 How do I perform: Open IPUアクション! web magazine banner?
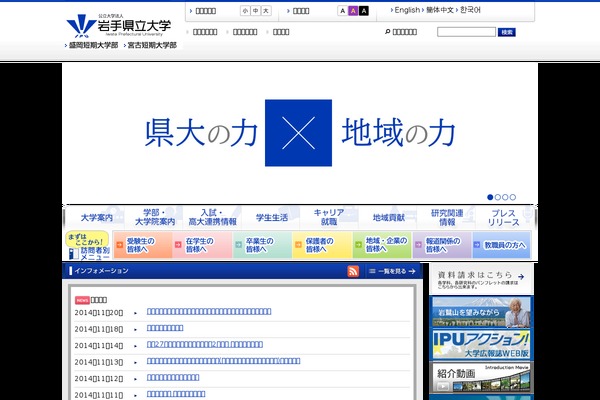(481, 345)
